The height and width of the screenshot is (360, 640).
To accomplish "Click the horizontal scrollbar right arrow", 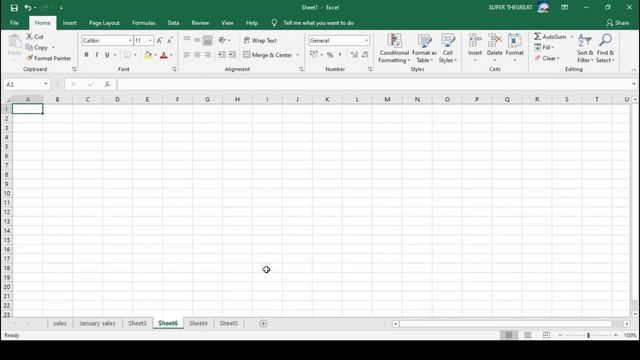I will pyautogui.click(x=627, y=324).
